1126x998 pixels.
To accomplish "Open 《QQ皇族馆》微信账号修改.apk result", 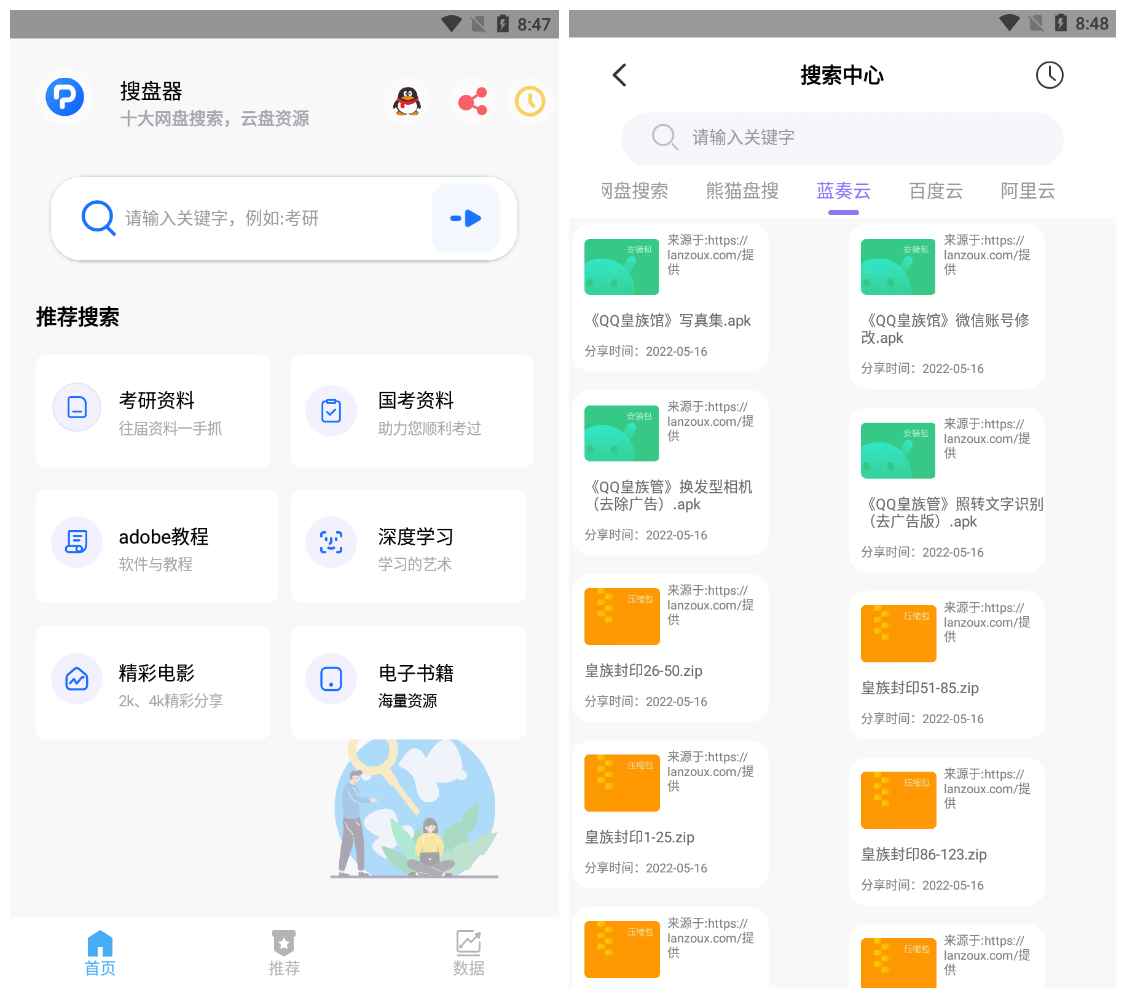I will coord(946,306).
